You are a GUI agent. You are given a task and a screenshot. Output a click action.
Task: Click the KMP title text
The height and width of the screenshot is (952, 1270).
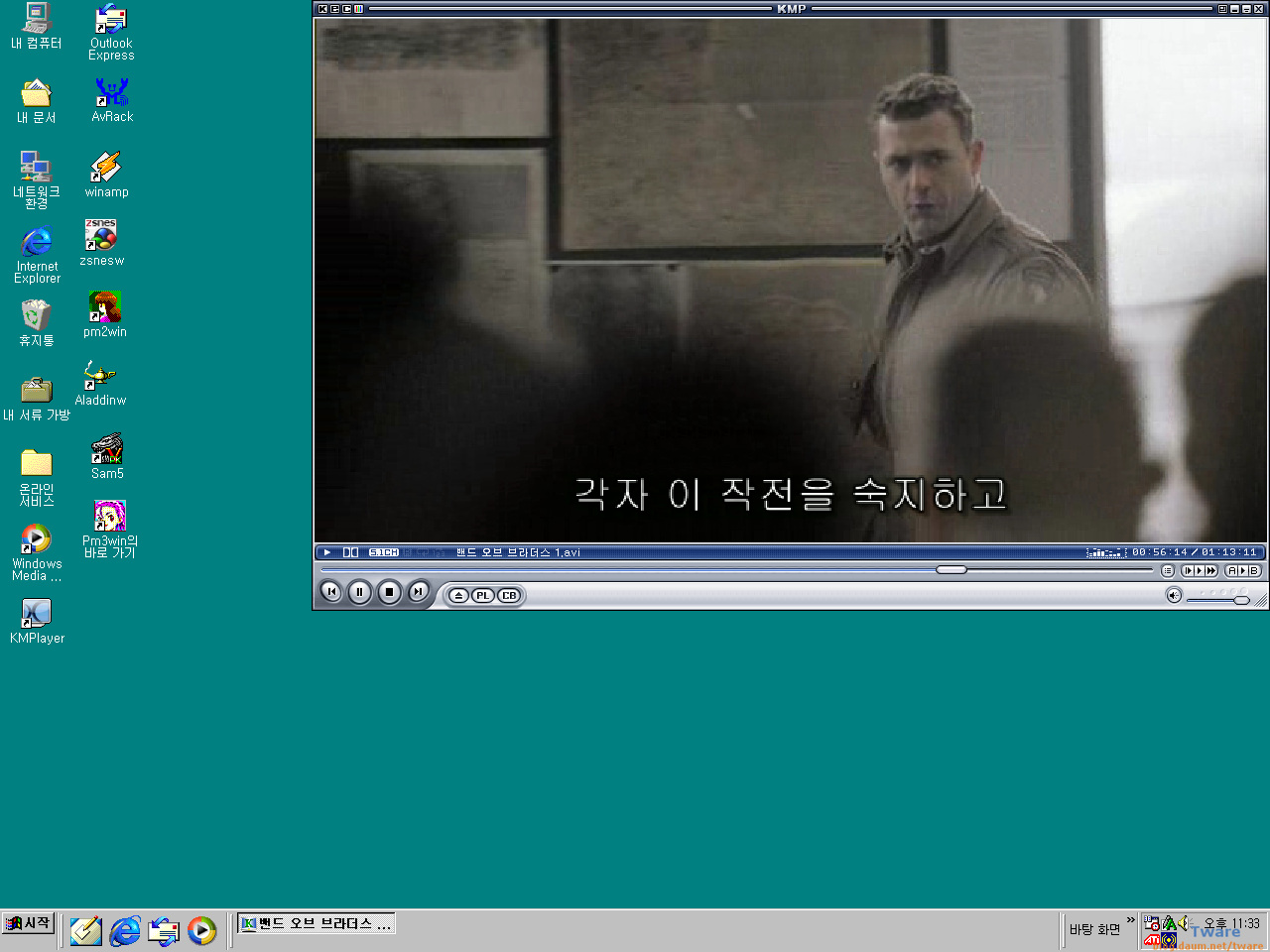pos(792,9)
